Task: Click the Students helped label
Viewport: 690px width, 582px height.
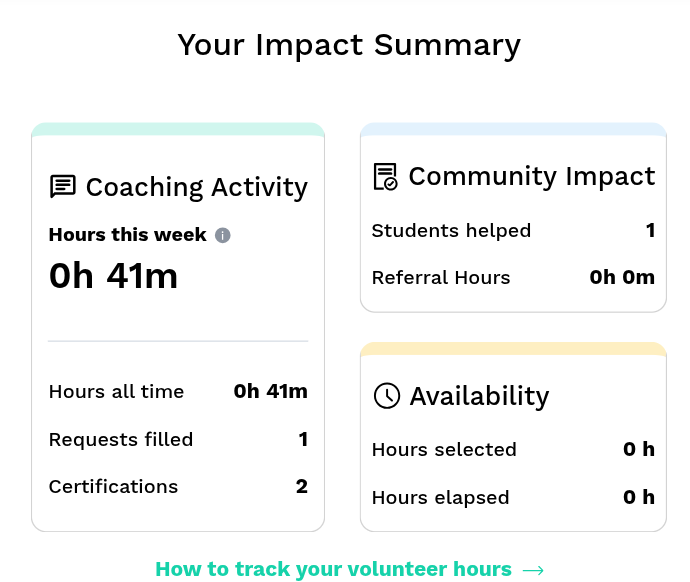Action: click(x=451, y=231)
